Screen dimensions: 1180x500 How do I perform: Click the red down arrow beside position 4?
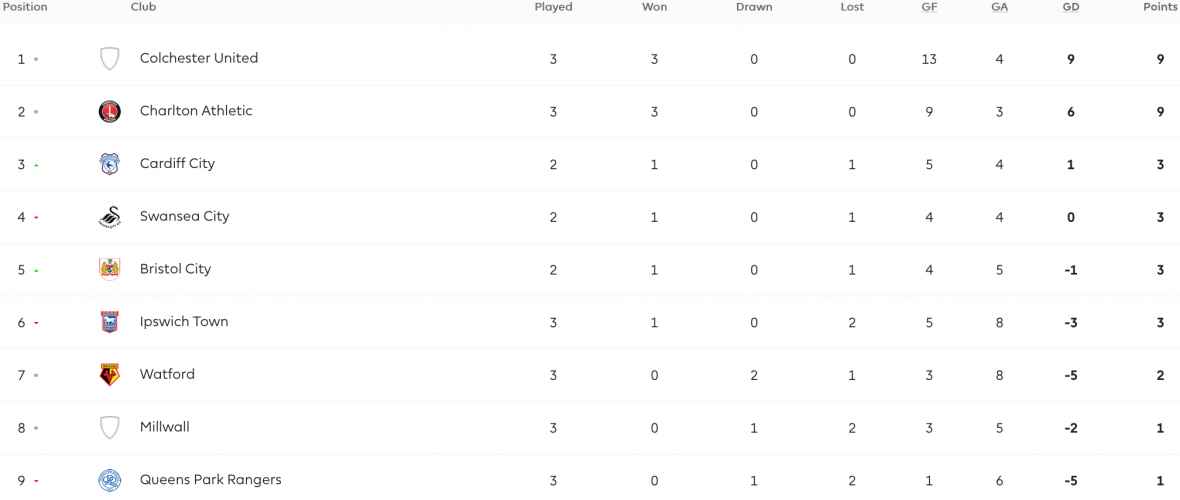[x=36, y=218]
